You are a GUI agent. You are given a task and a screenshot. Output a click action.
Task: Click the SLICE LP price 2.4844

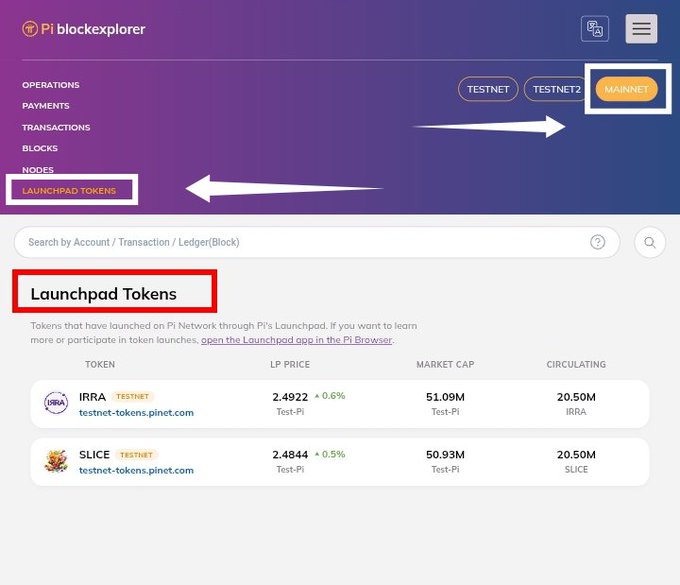point(290,454)
